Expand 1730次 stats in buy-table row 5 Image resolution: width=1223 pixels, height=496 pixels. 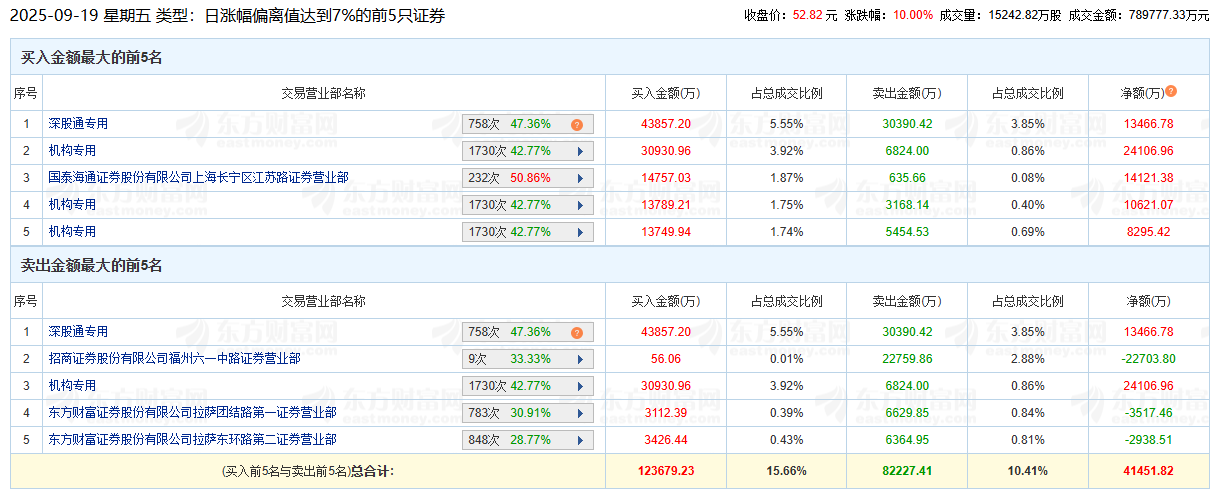[x=580, y=233]
